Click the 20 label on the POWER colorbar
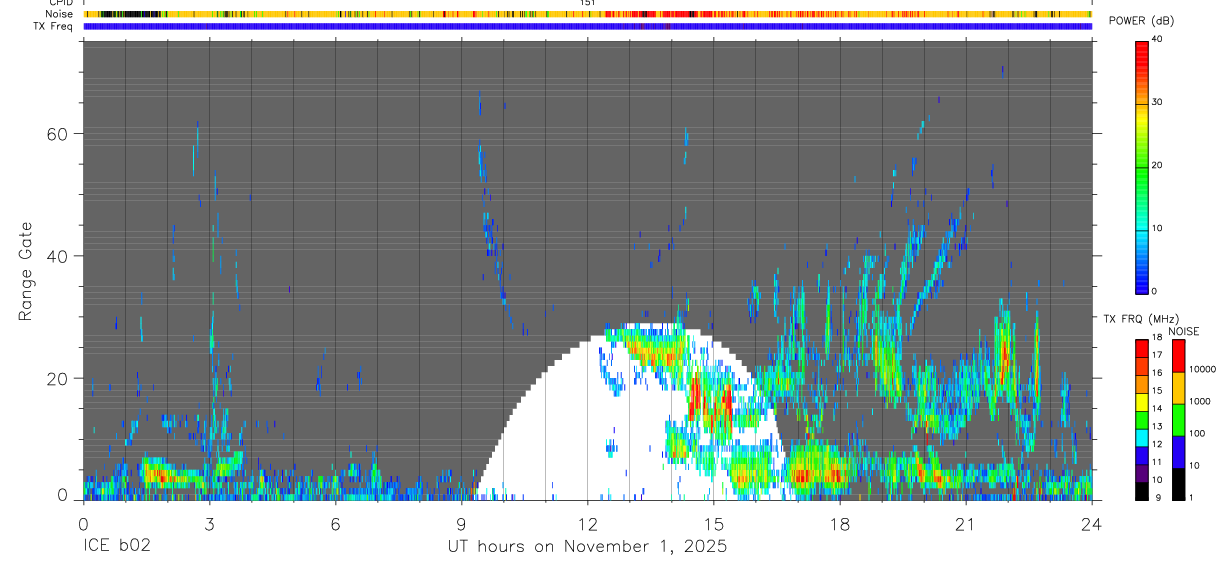 (x=1157, y=165)
